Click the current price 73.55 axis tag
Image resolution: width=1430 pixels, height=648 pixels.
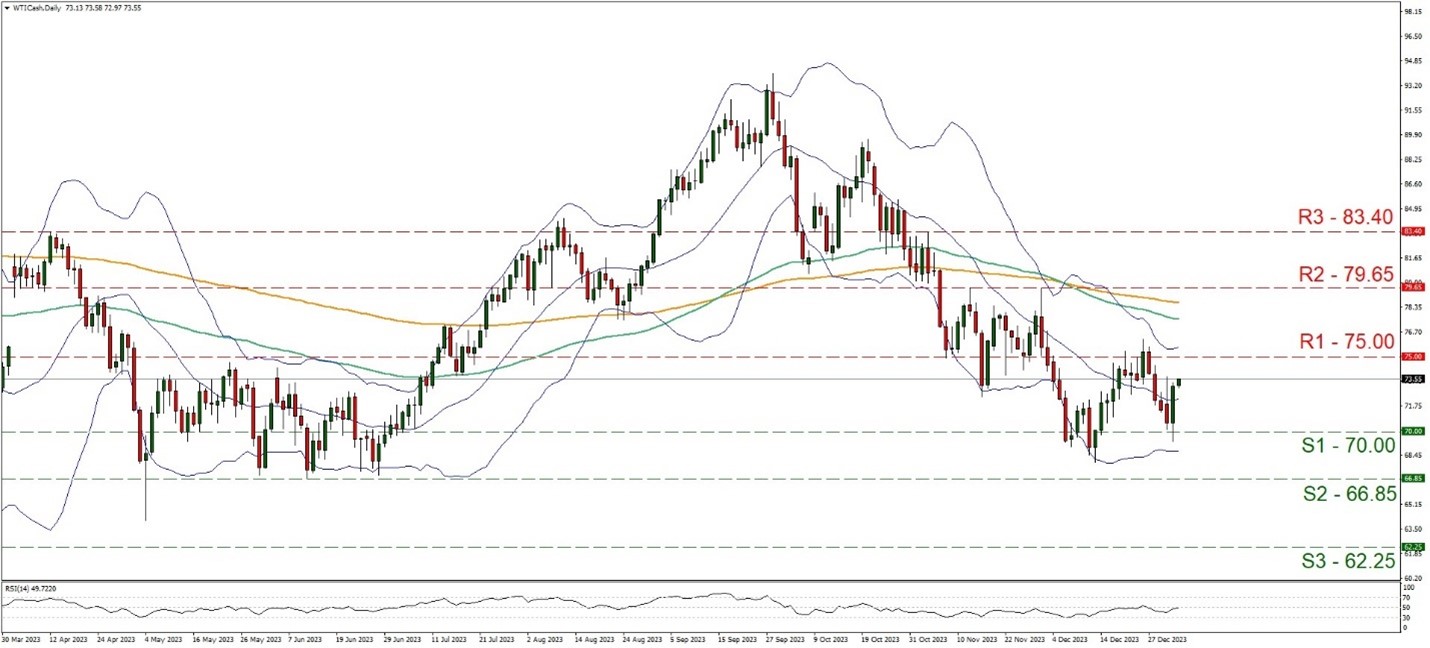(x=1412, y=379)
